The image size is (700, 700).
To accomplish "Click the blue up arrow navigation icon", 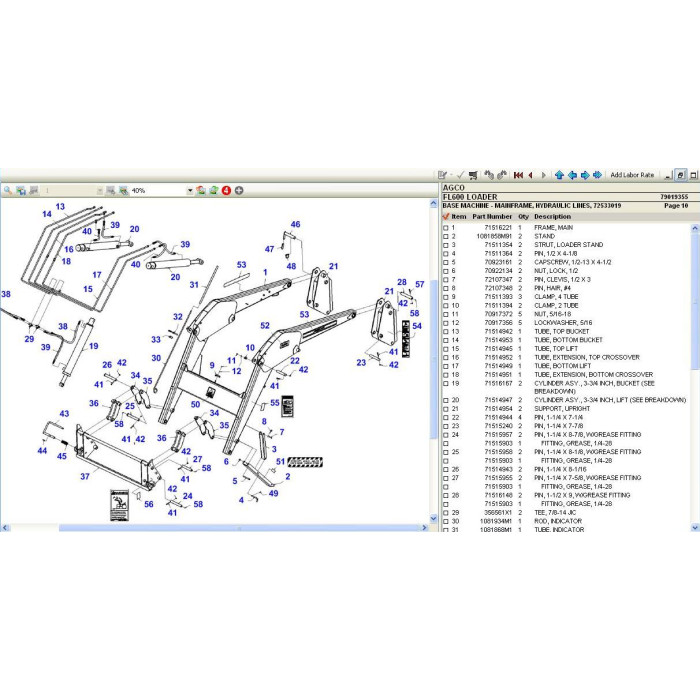I will pos(559,175).
